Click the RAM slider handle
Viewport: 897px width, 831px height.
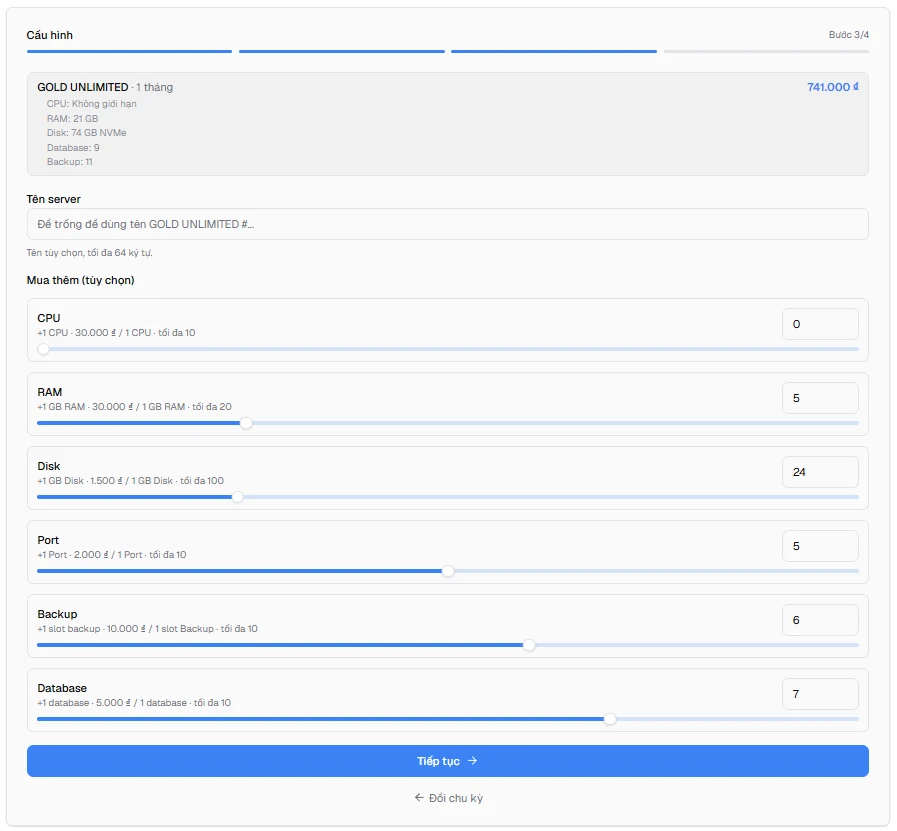pos(246,423)
